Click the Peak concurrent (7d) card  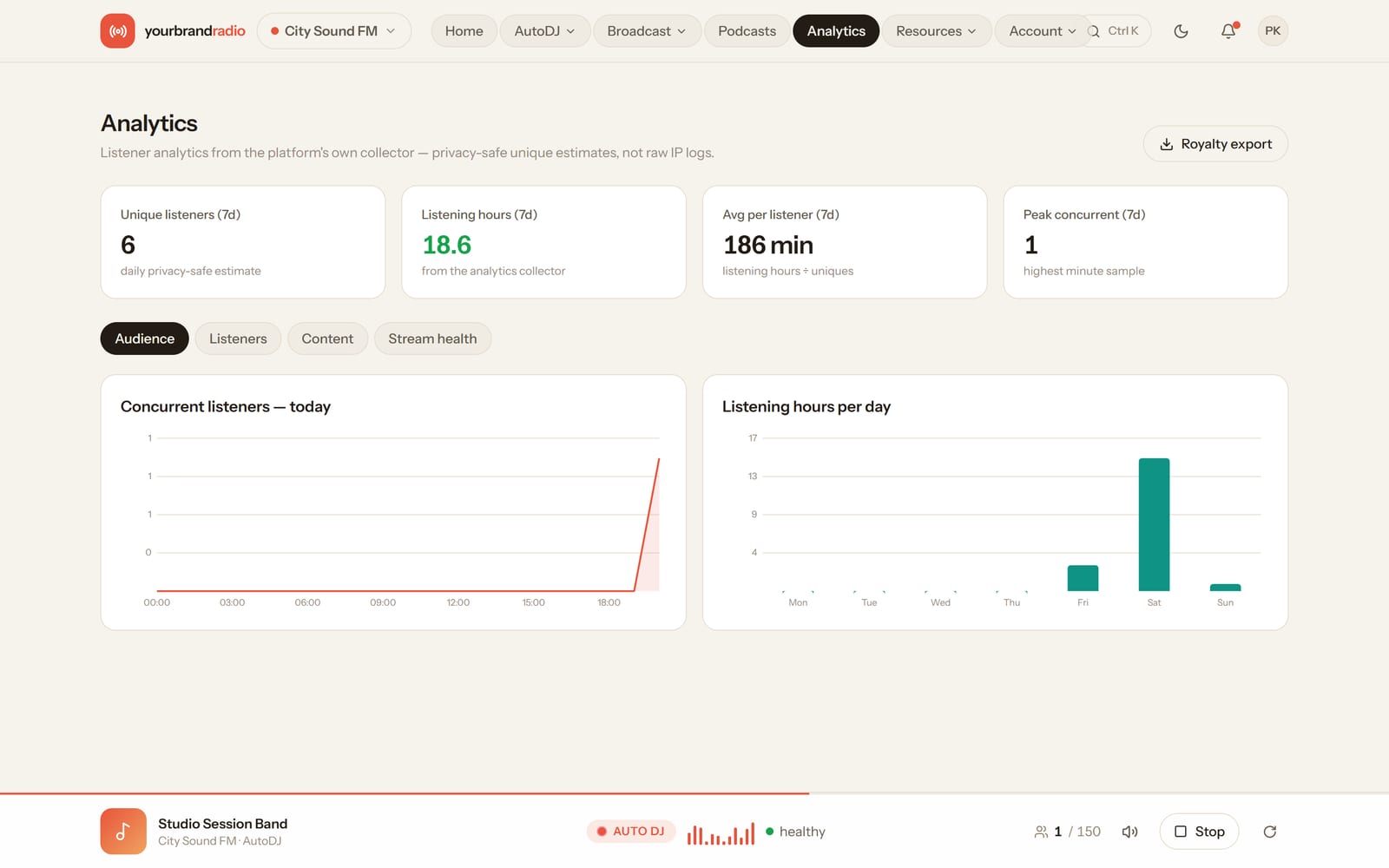[x=1146, y=242]
